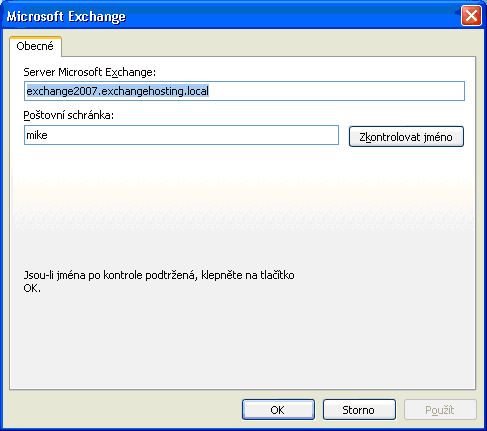
Task: Click into the Server Microsoft Exchange field
Action: coord(244,91)
